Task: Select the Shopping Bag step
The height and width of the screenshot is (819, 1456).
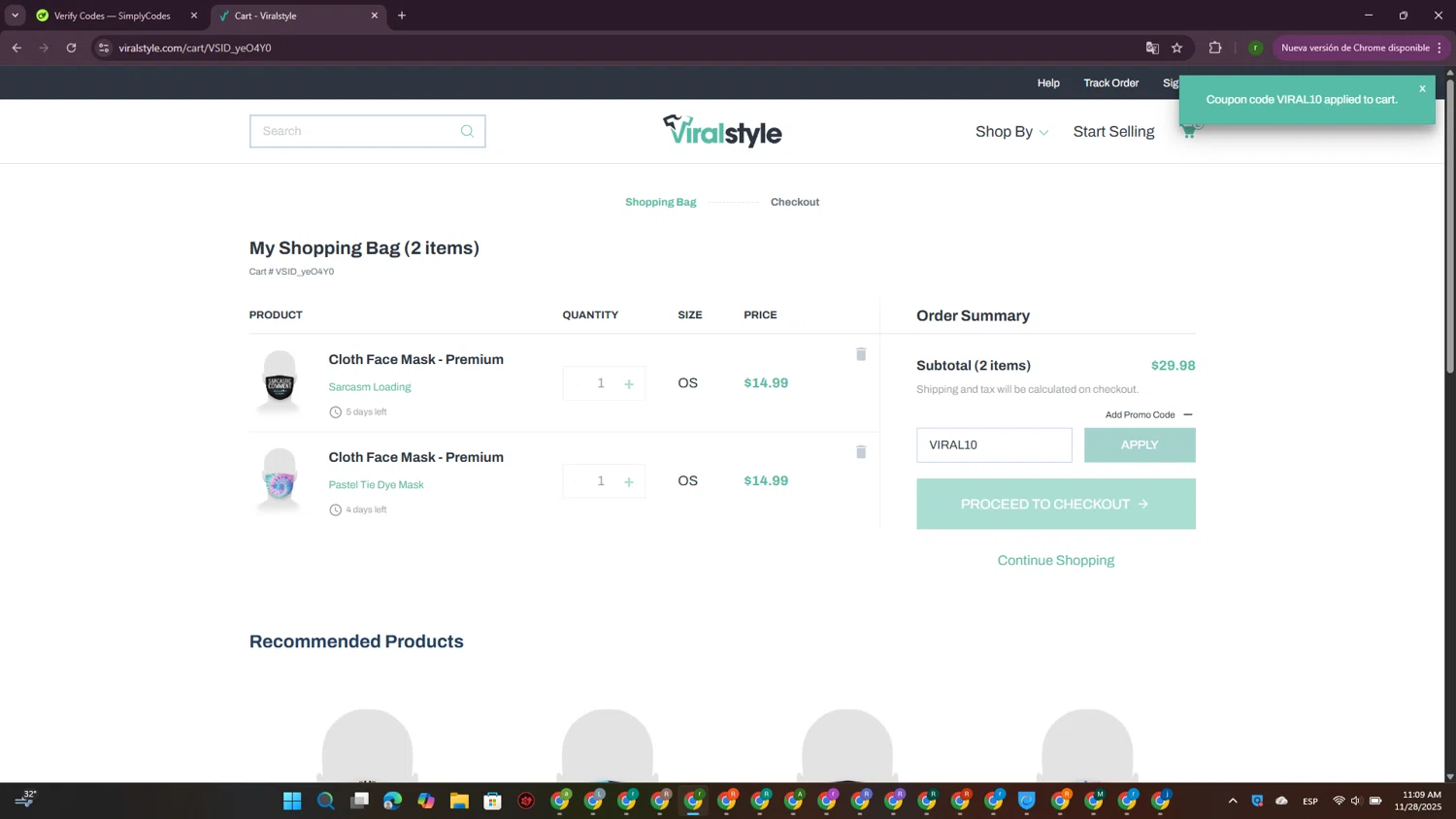Action: [x=660, y=202]
